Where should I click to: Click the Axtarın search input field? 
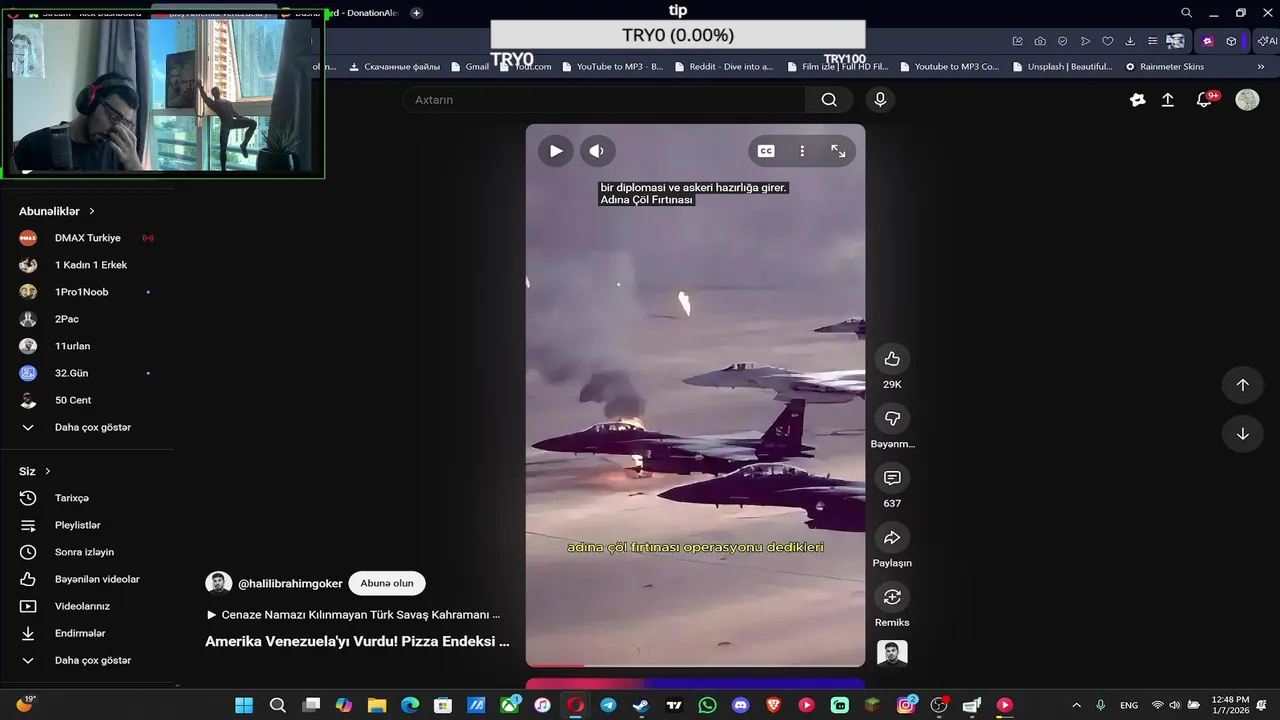coord(604,100)
